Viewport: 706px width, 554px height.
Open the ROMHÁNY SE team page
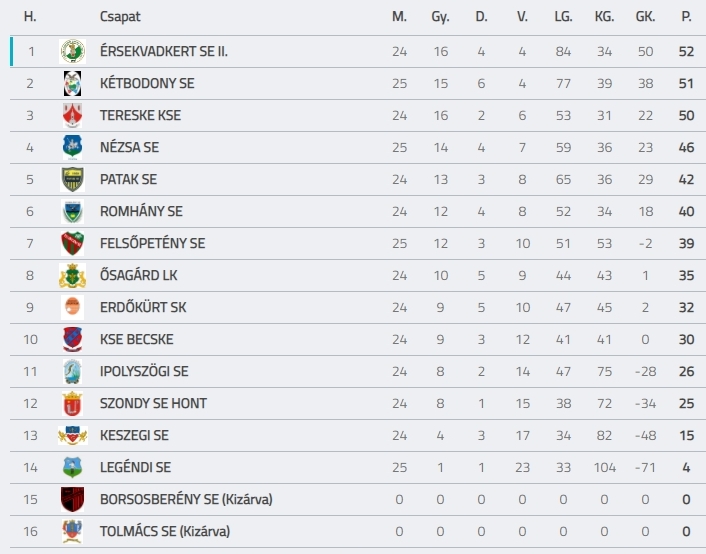[141, 211]
